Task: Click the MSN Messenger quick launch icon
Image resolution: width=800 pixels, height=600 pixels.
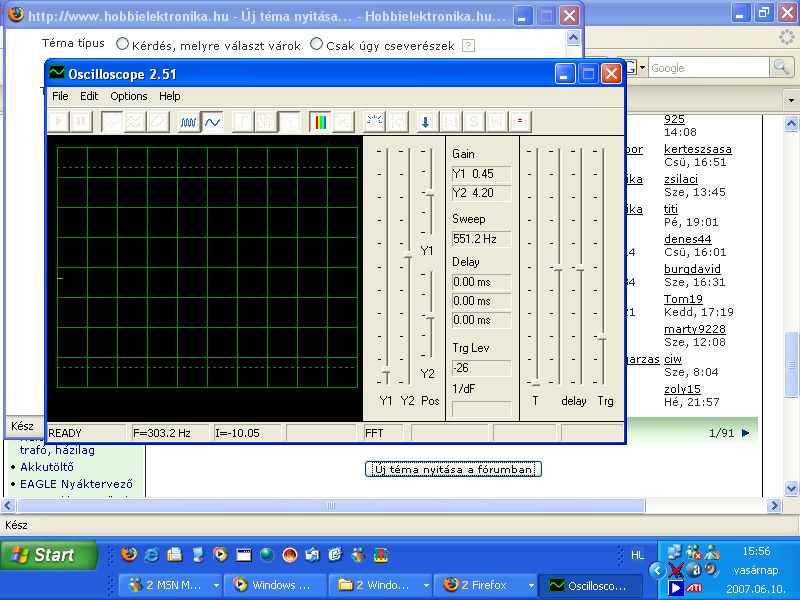Action: click(x=359, y=554)
